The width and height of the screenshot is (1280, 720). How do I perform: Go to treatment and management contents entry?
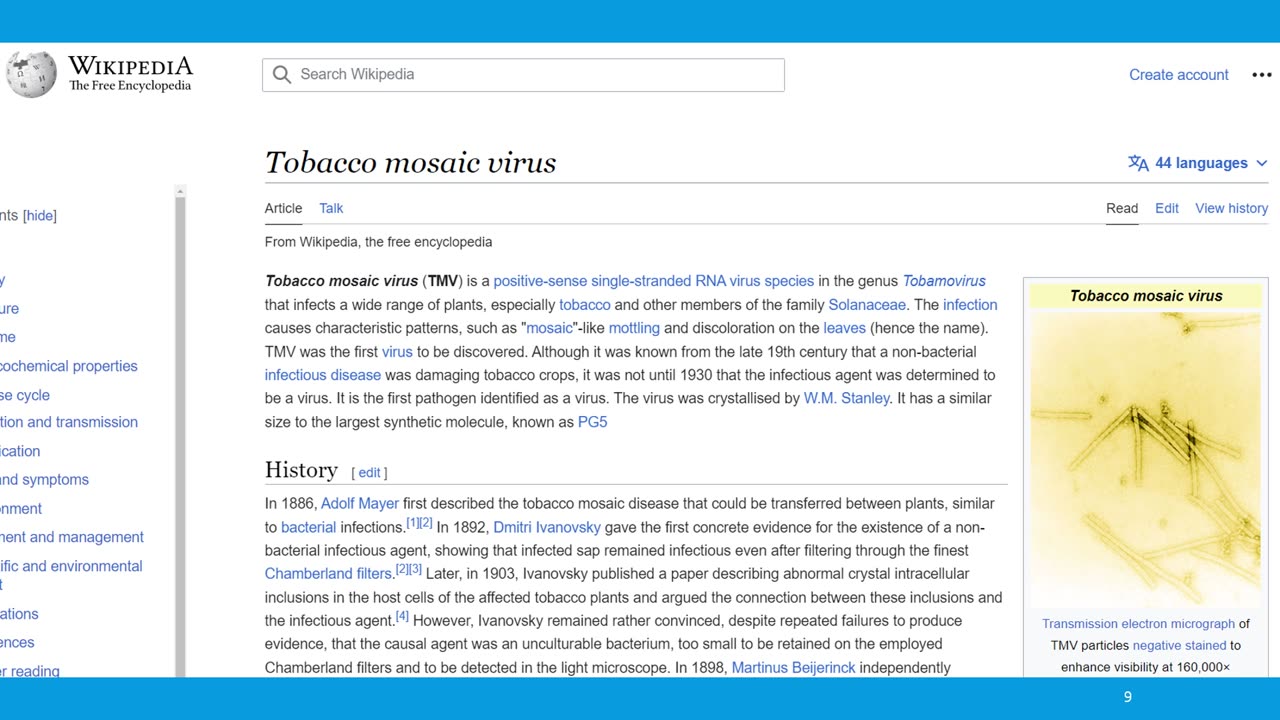coord(72,537)
